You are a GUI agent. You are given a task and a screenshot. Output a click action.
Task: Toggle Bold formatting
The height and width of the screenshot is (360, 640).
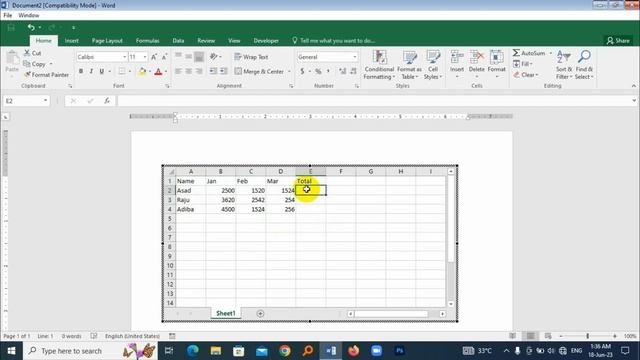[81, 71]
